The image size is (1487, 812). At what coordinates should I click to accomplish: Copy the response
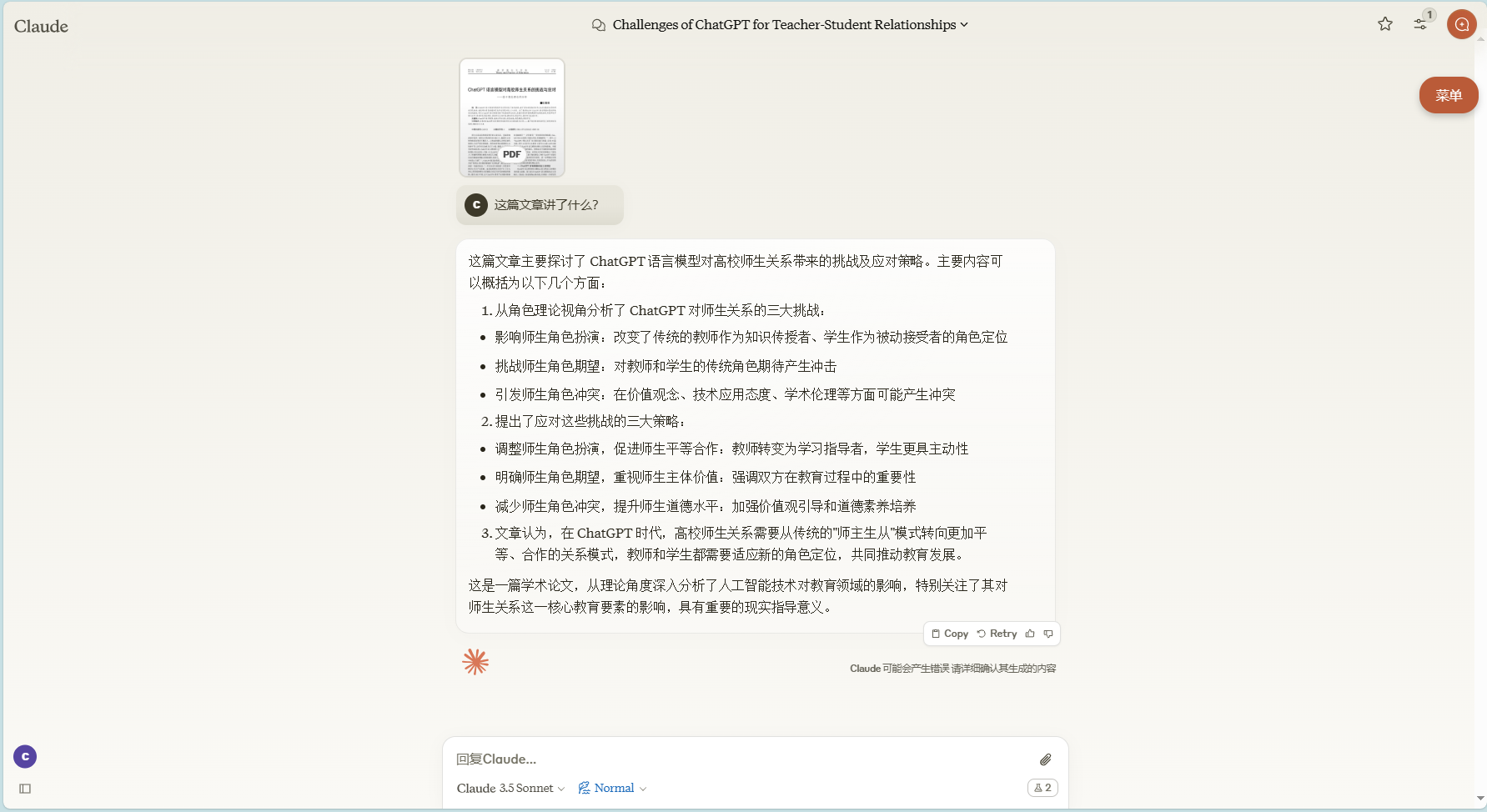click(x=950, y=634)
